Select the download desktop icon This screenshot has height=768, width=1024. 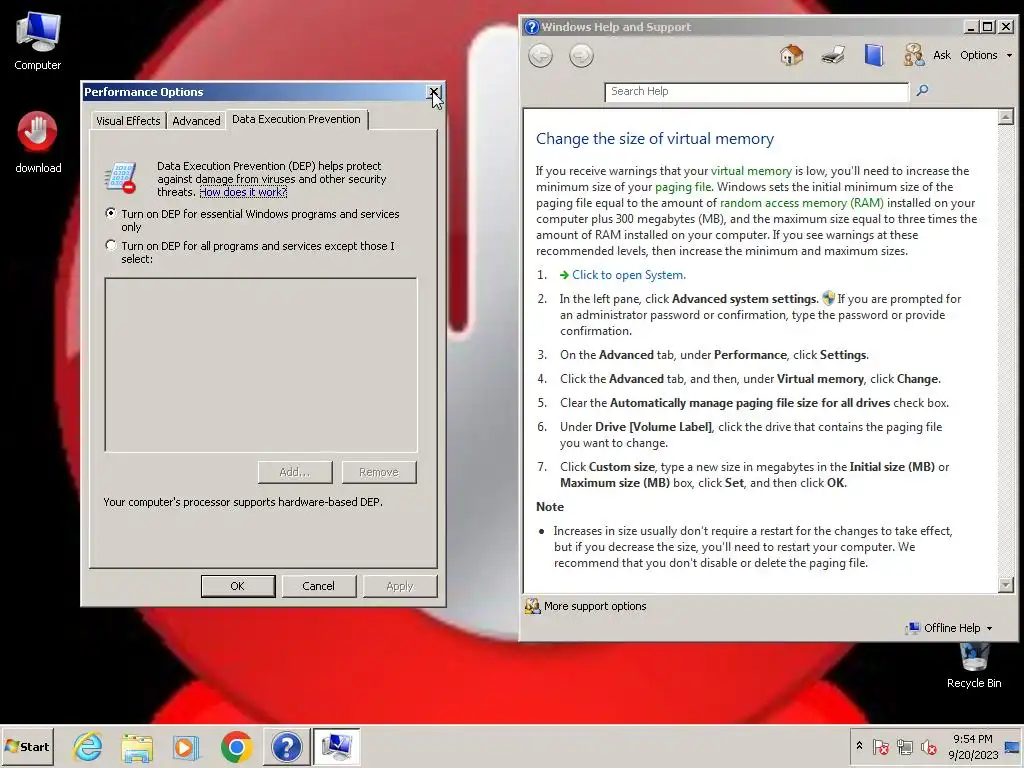click(x=38, y=142)
